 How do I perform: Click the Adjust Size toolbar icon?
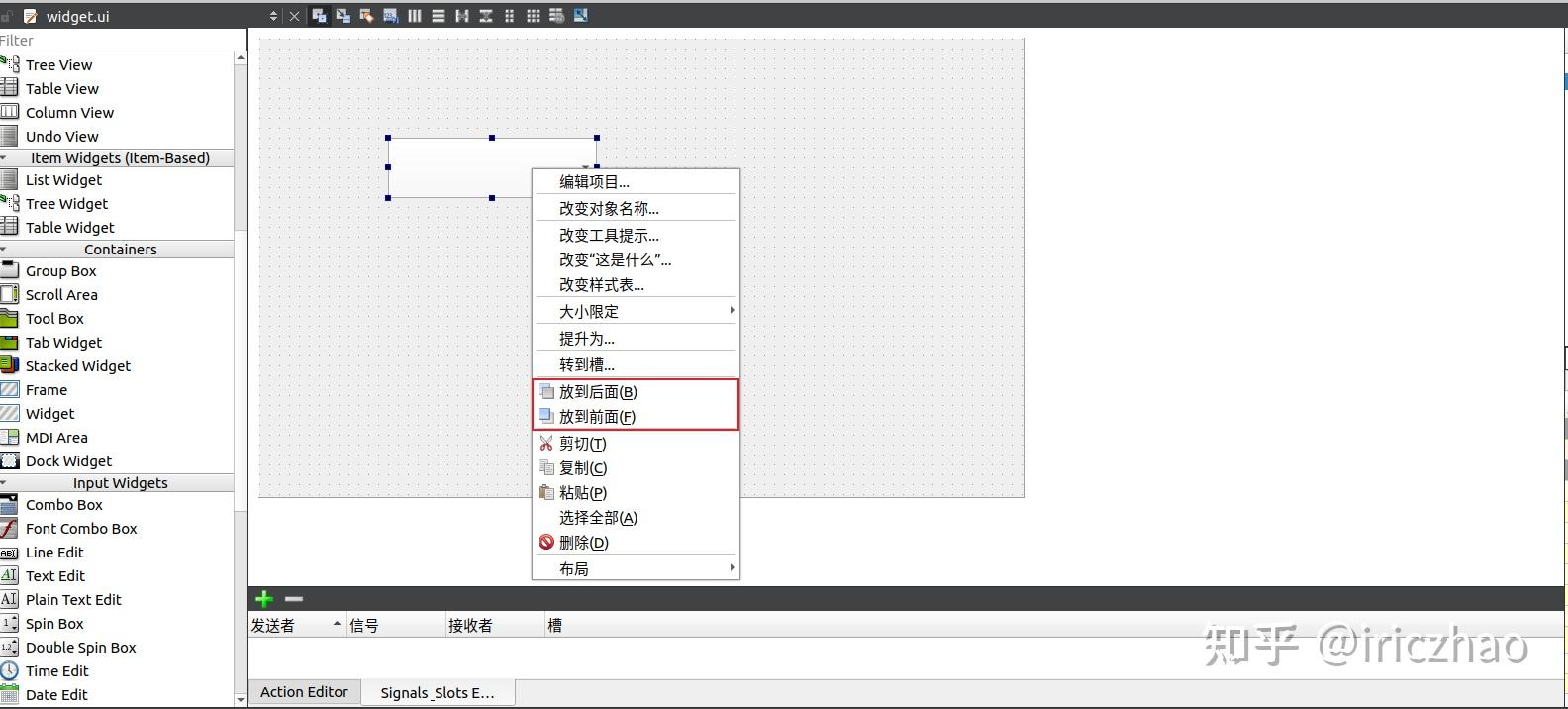click(x=580, y=16)
